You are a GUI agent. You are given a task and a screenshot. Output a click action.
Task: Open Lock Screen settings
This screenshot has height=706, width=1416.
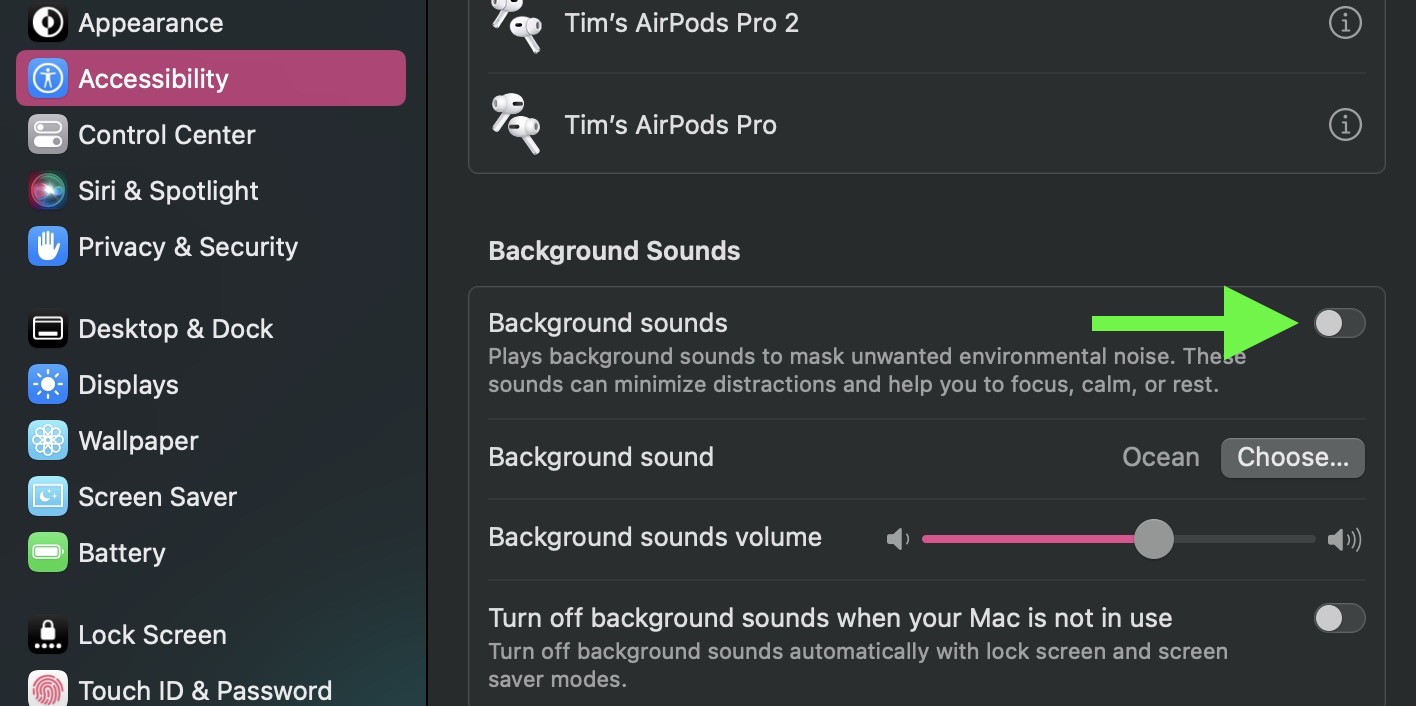[x=152, y=635]
